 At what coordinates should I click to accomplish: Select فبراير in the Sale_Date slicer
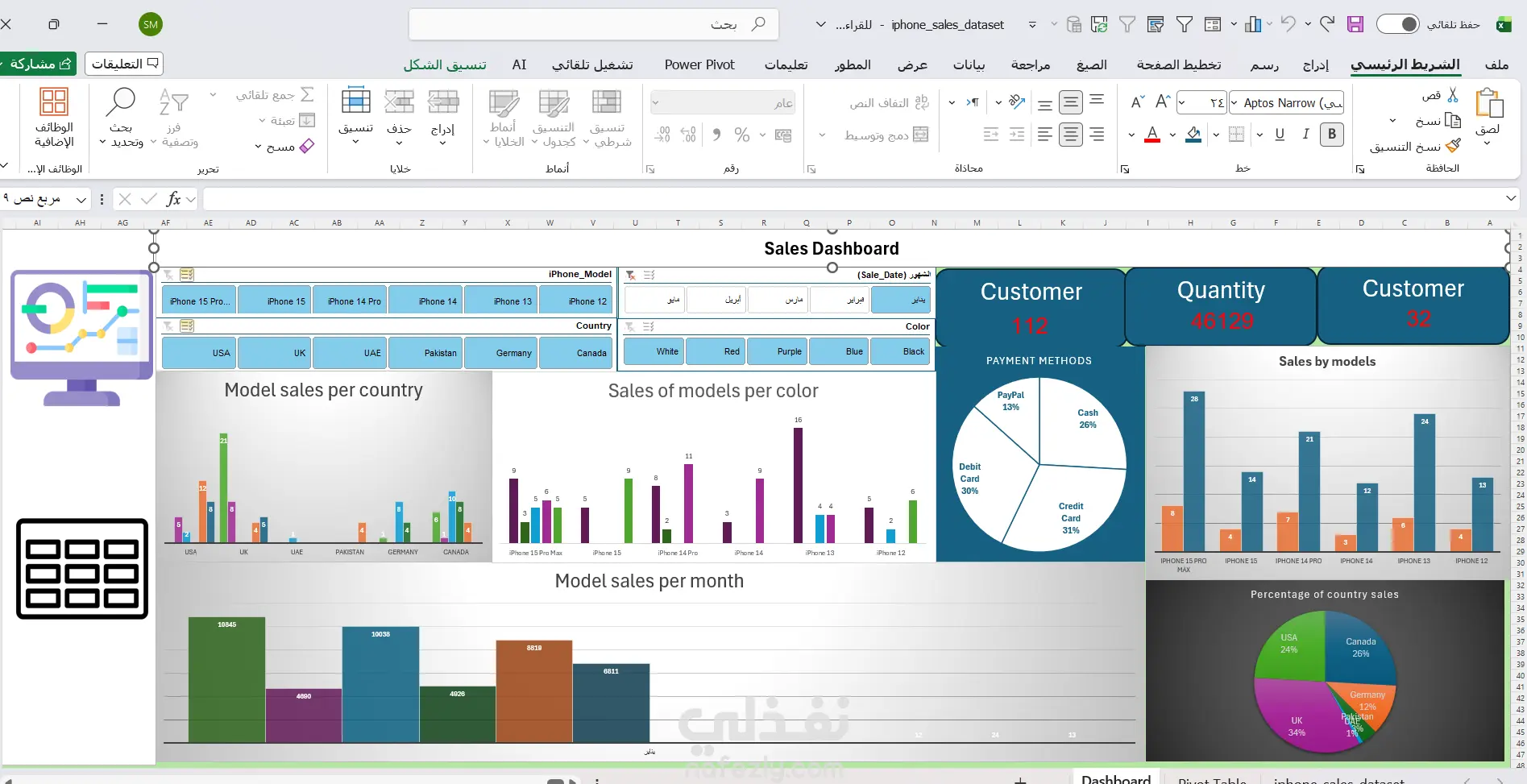click(839, 300)
